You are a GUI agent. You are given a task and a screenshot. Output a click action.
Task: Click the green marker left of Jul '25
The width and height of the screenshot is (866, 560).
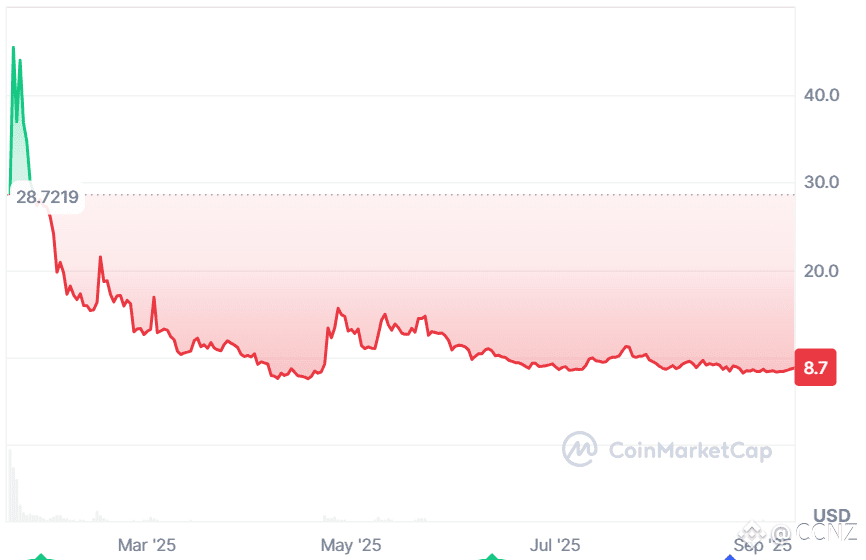(x=492, y=557)
